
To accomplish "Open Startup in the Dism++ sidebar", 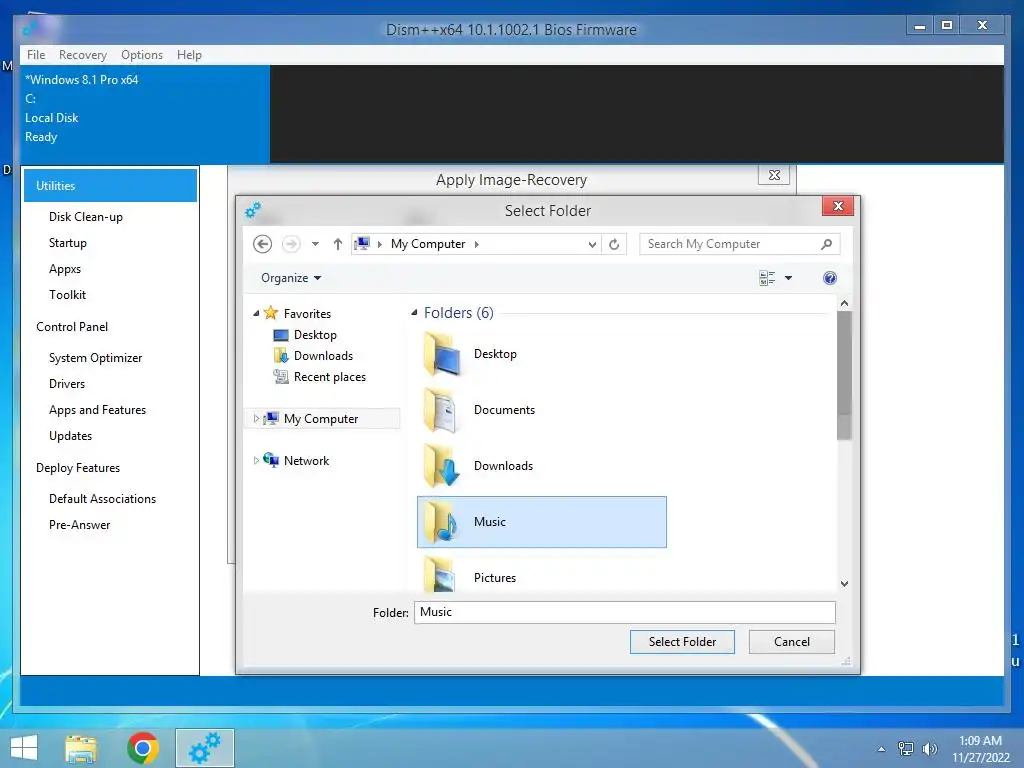I will (x=68, y=243).
